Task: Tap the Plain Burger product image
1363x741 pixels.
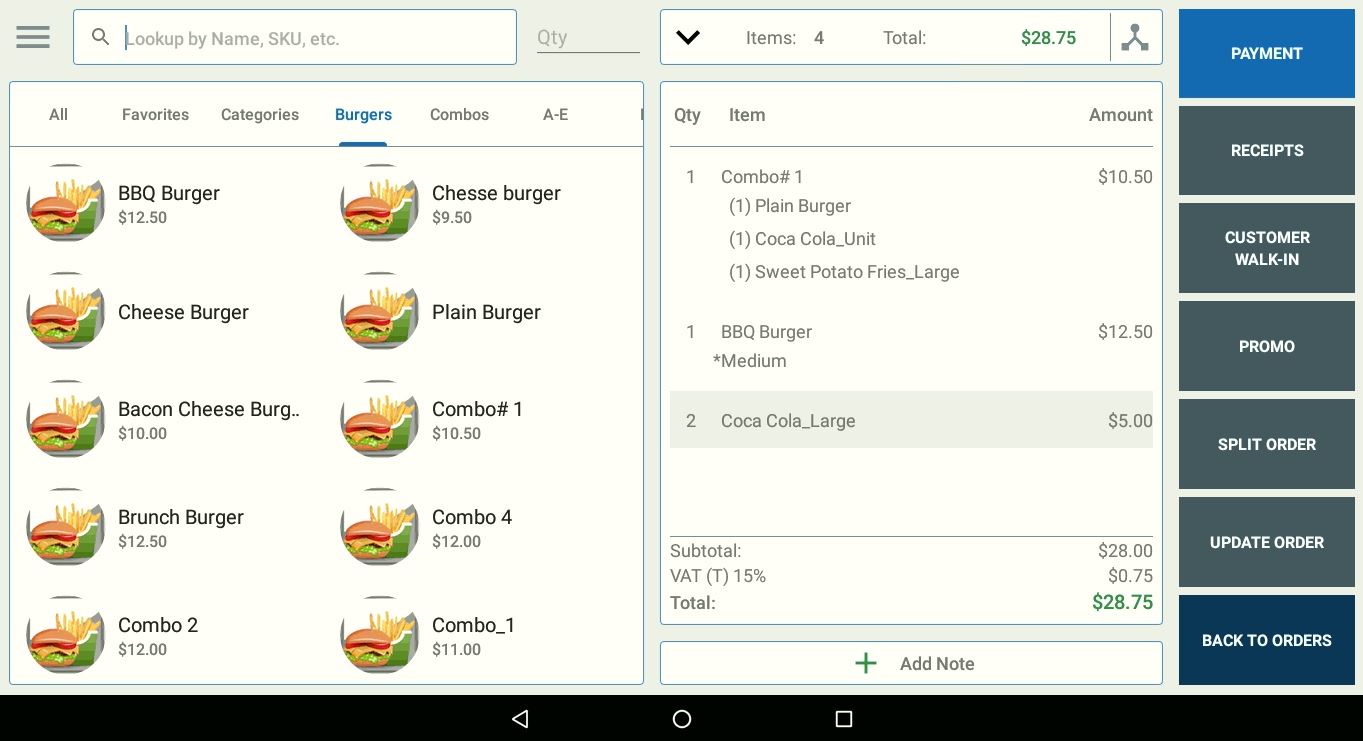Action: click(x=380, y=312)
